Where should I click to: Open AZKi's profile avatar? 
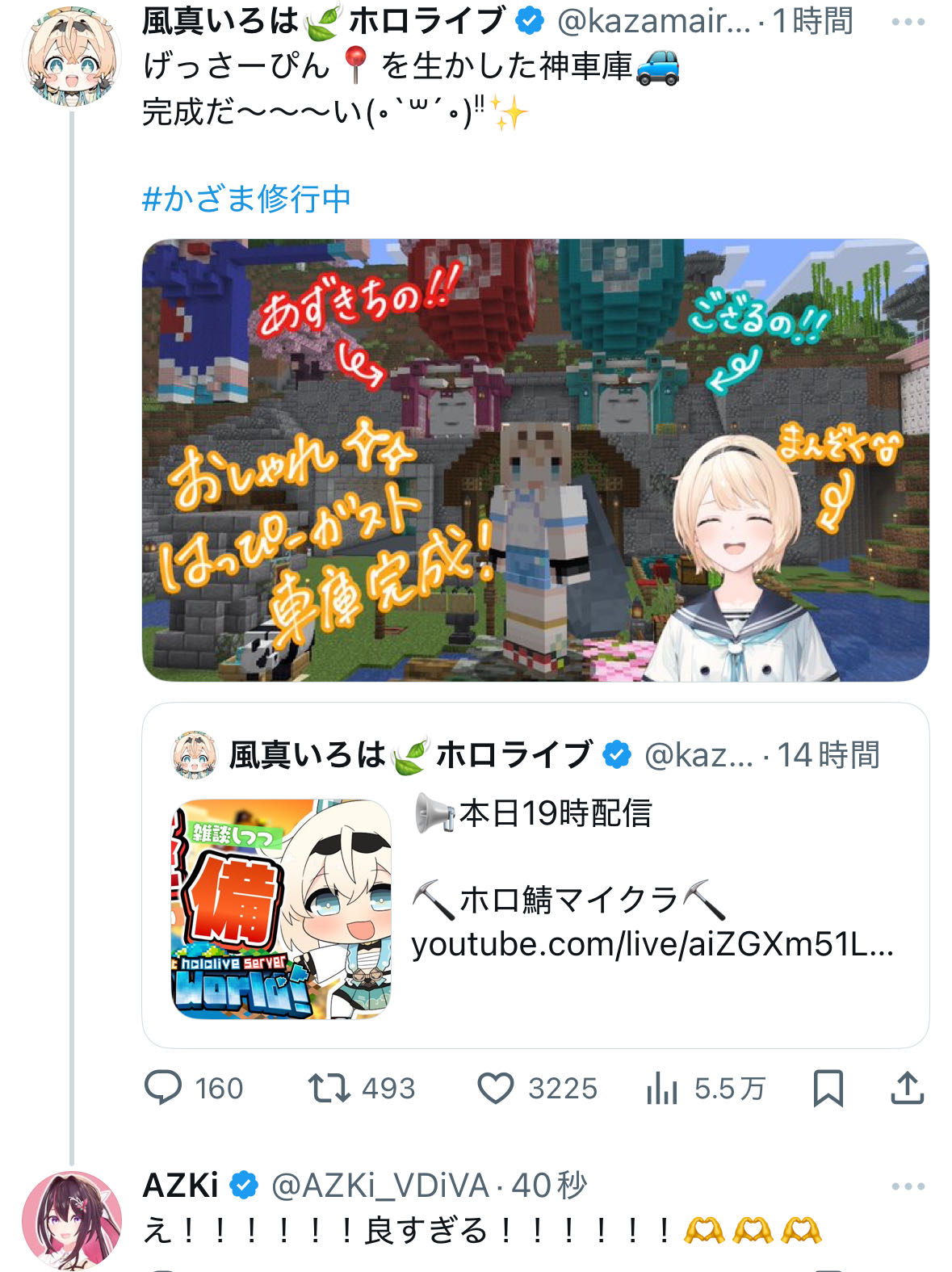[72, 1221]
